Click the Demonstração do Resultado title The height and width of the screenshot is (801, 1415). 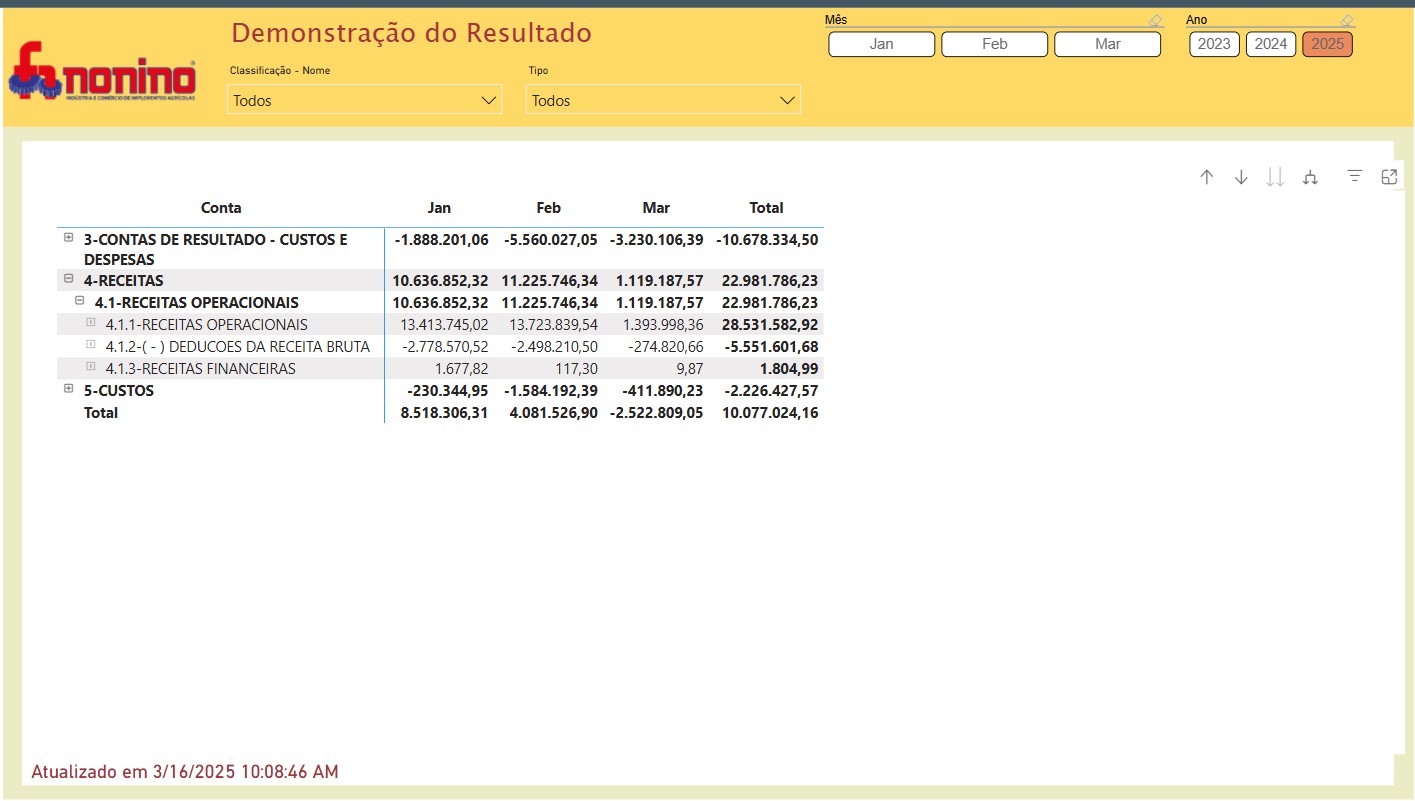412,33
